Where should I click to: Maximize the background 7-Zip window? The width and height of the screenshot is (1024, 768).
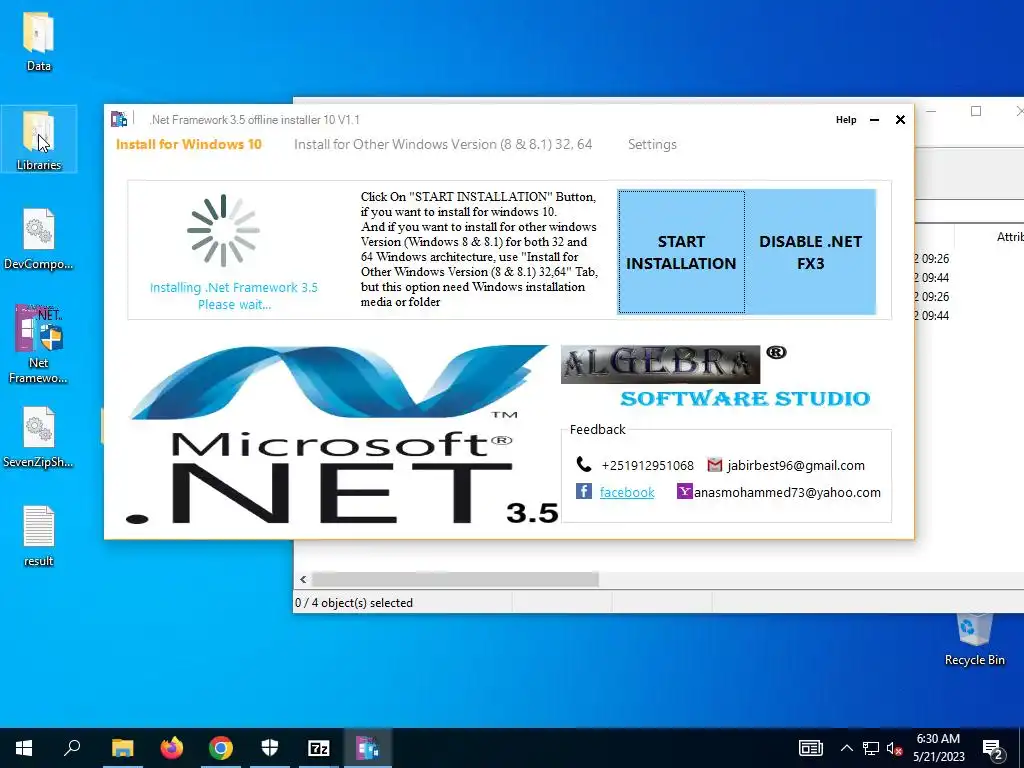click(976, 111)
